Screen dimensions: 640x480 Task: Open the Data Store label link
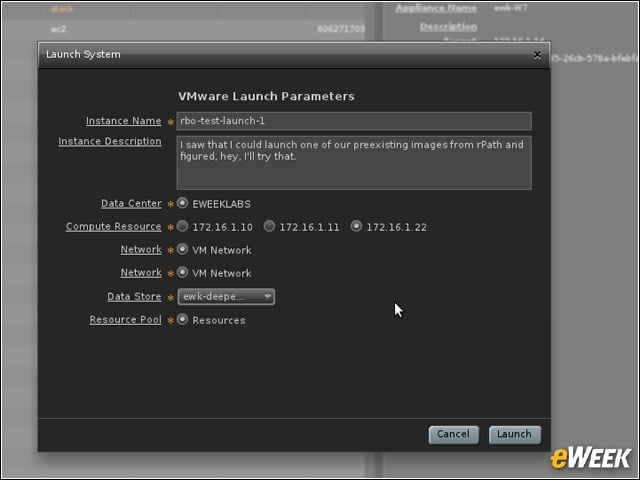point(134,297)
